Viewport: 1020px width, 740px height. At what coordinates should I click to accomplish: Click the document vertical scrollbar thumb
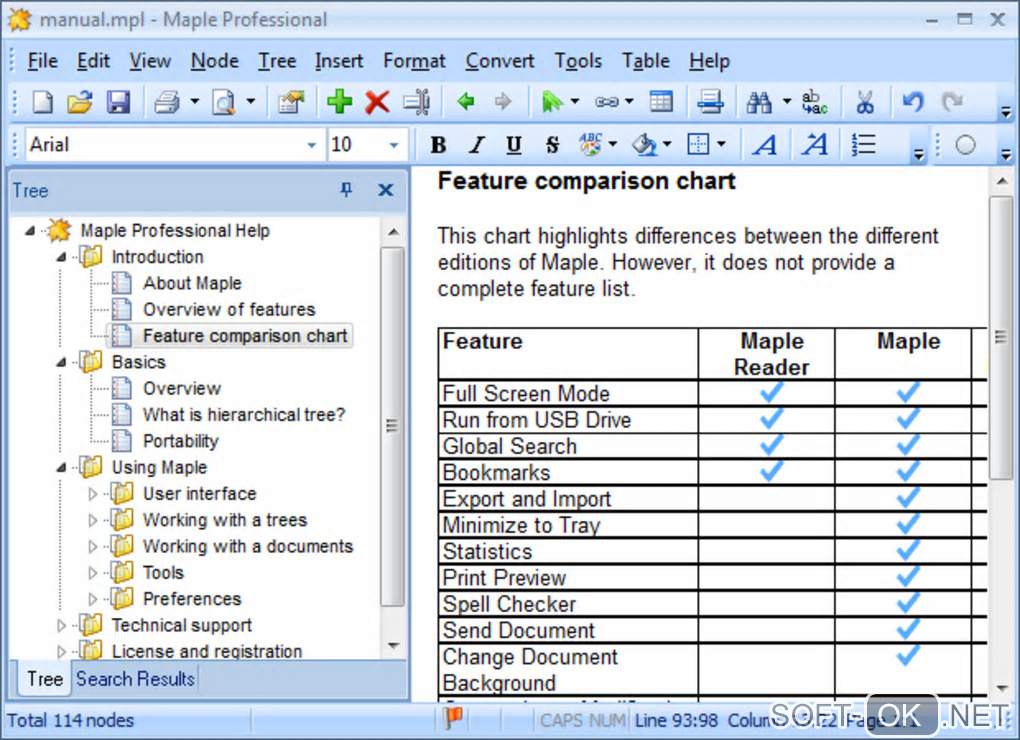tap(1000, 338)
